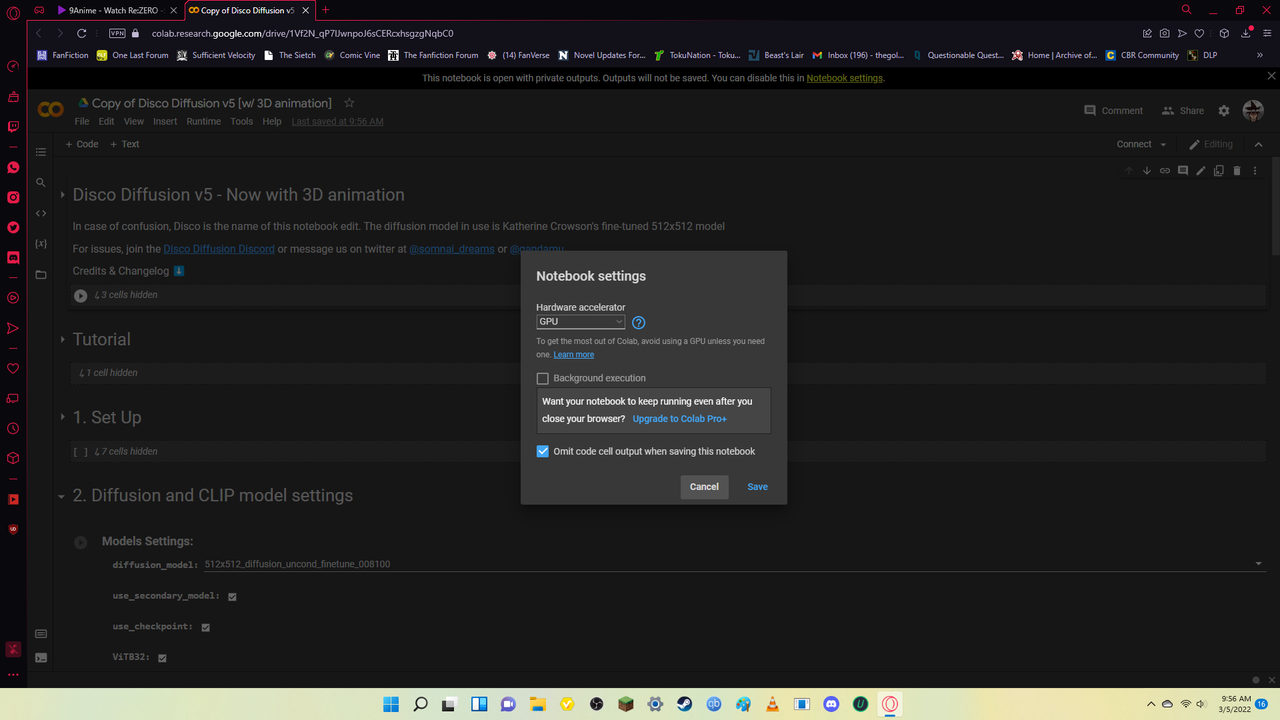
Task: Open the Disco Diffusion Discord link
Action: point(219,249)
